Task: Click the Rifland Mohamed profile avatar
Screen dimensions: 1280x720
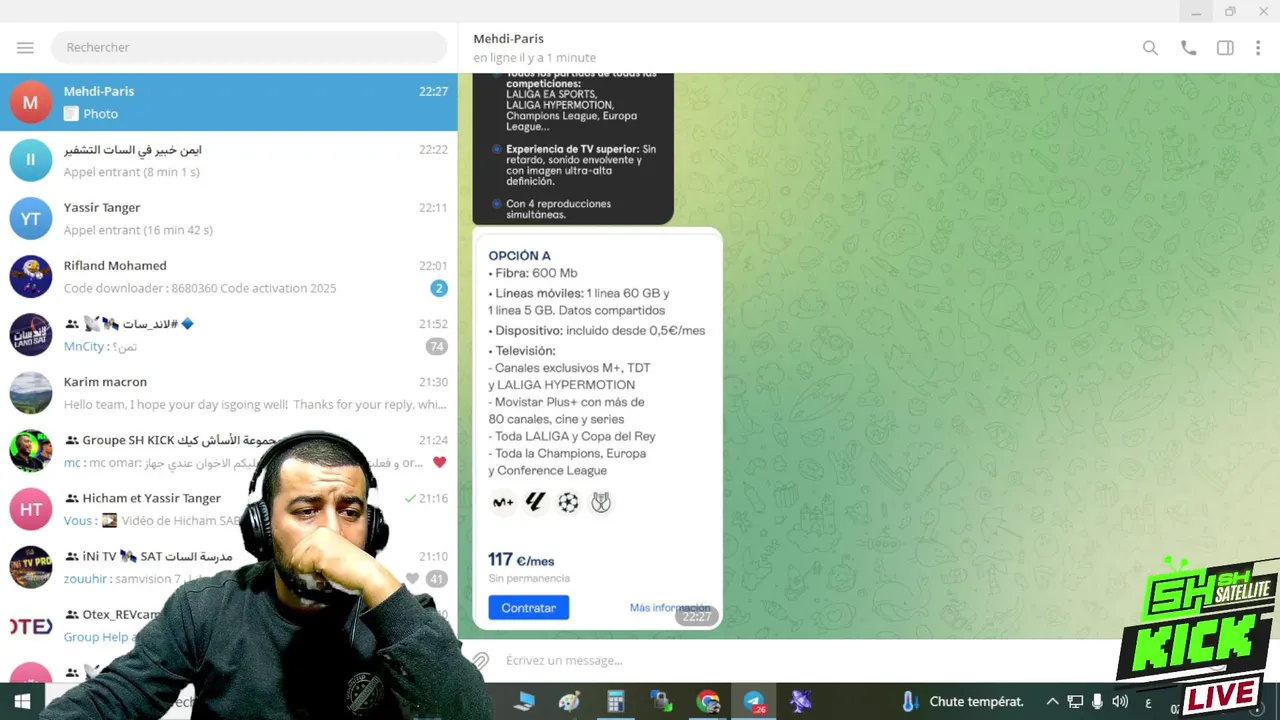Action: [31, 276]
